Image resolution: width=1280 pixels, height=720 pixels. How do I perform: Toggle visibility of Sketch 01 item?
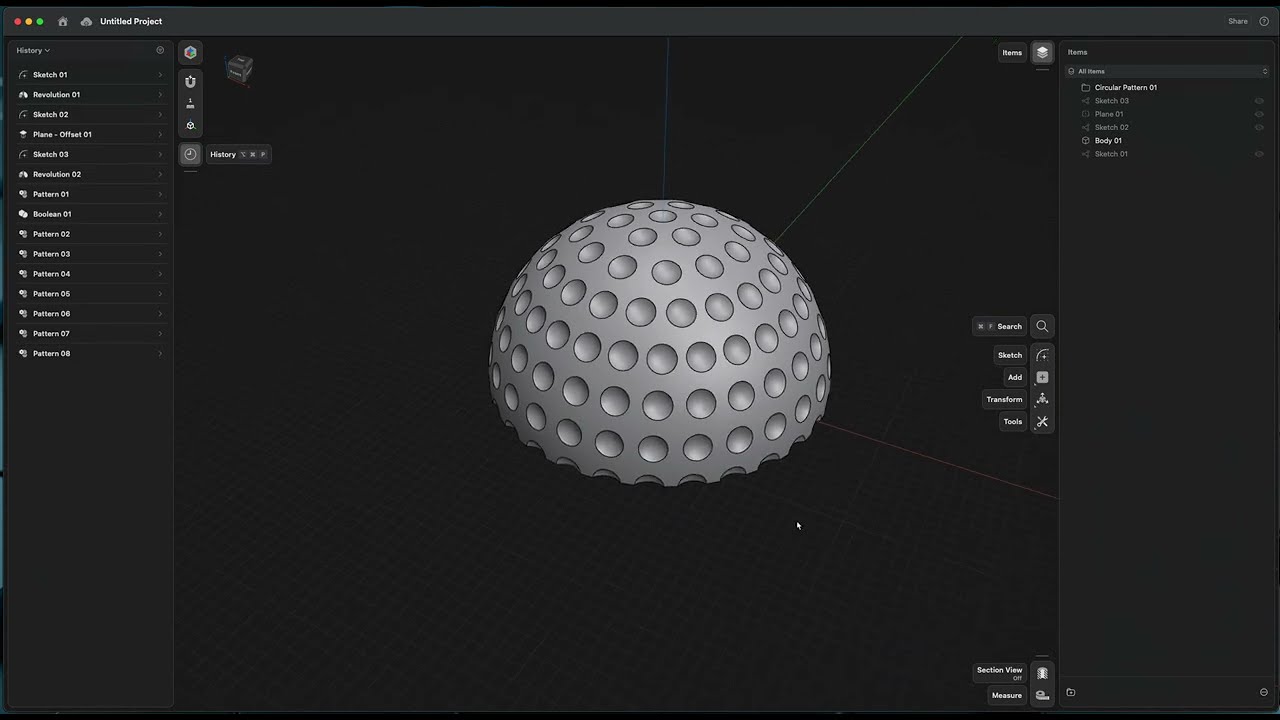tap(1259, 154)
